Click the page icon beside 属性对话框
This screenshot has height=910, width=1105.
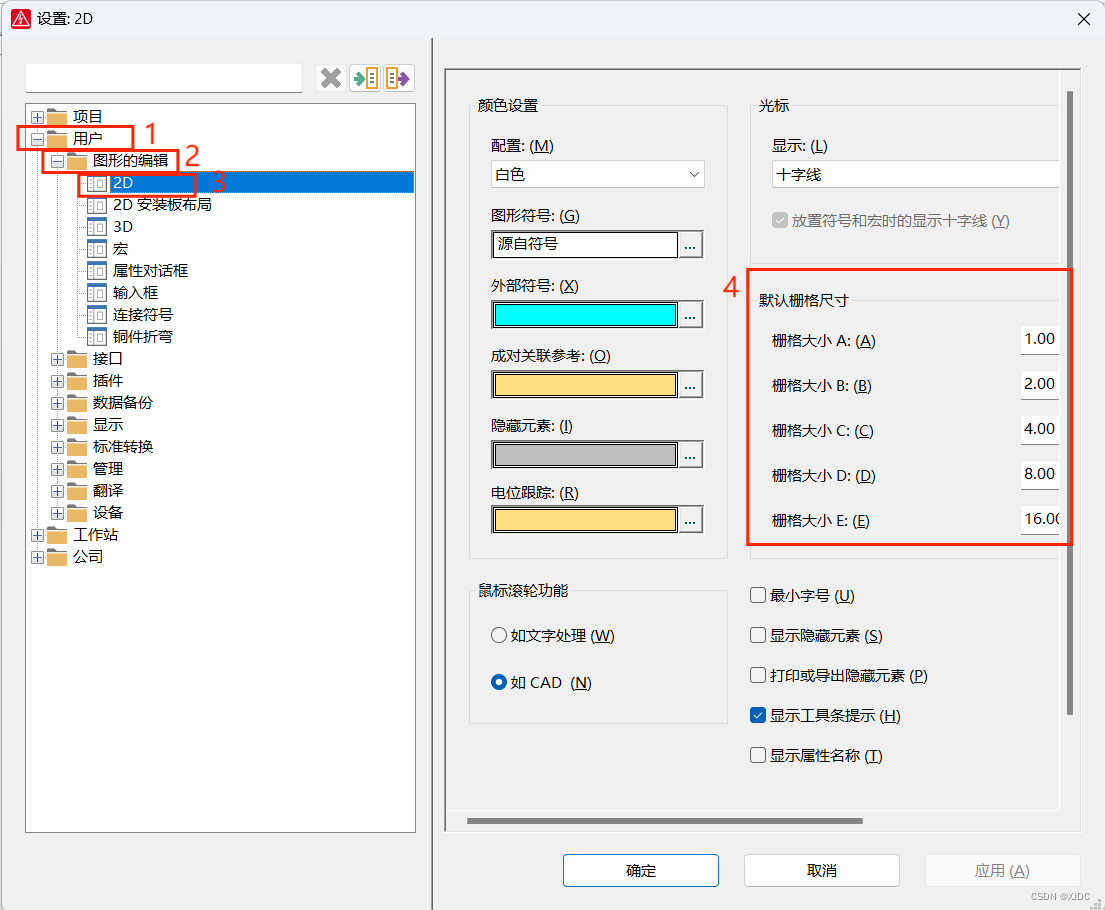pyautogui.click(x=97, y=271)
